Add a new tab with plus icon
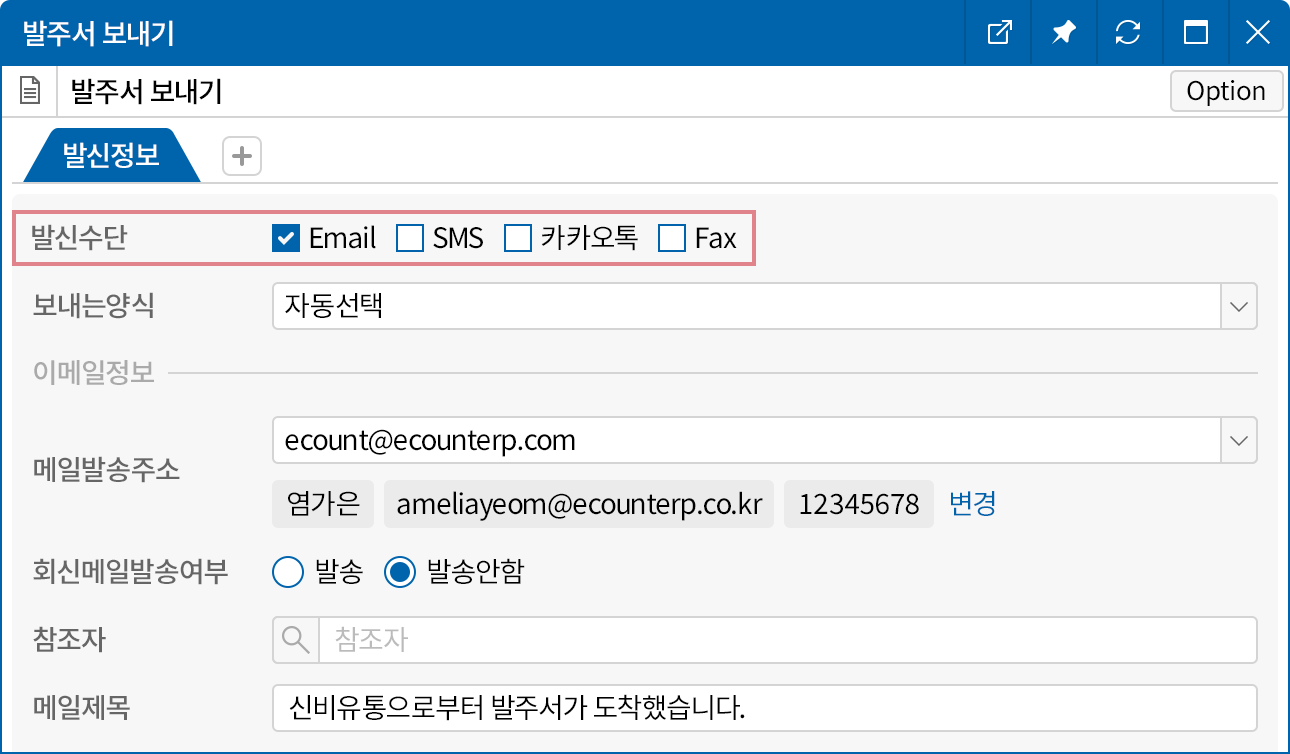 click(x=241, y=156)
